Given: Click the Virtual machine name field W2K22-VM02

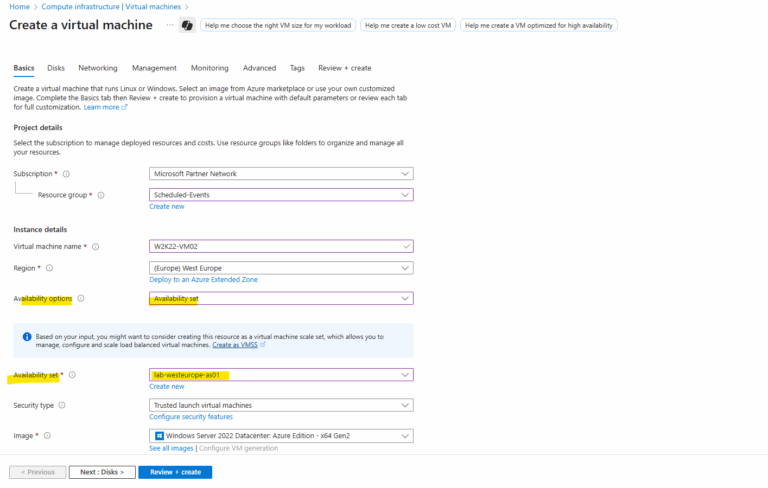Looking at the screenshot, I should click(281, 246).
